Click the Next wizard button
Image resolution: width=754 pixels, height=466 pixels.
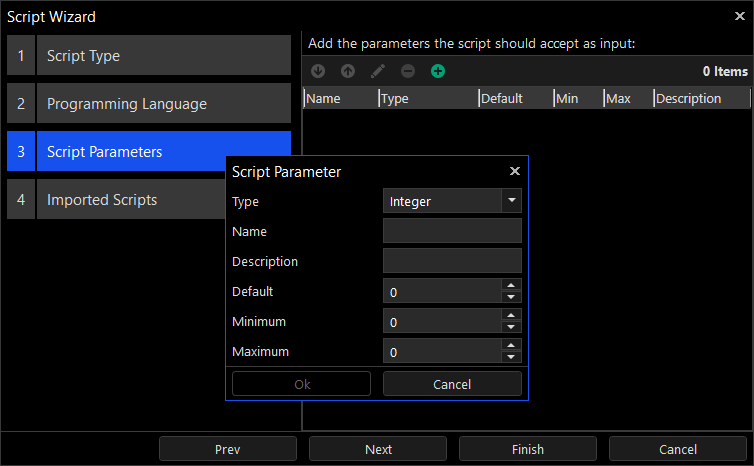click(x=378, y=449)
